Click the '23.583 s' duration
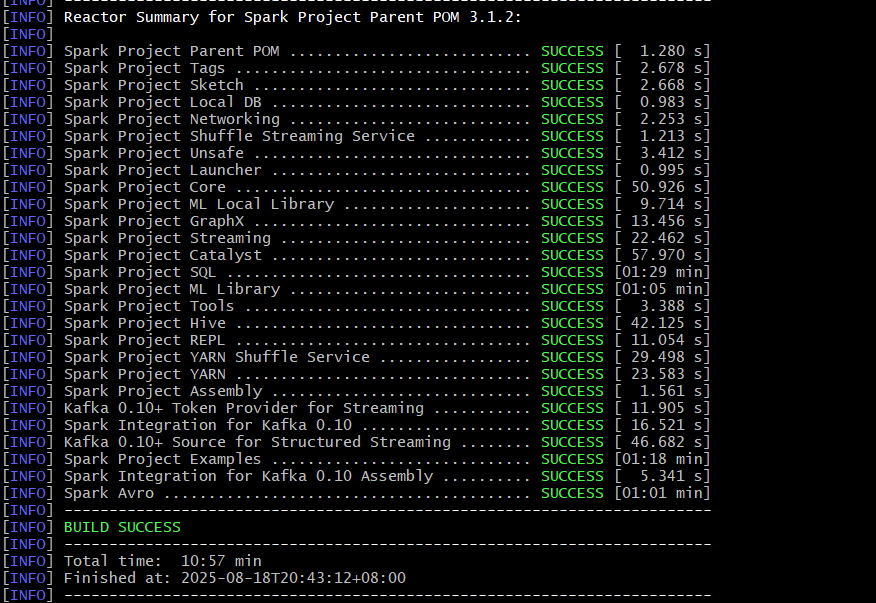The image size is (876, 603). [x=666, y=374]
